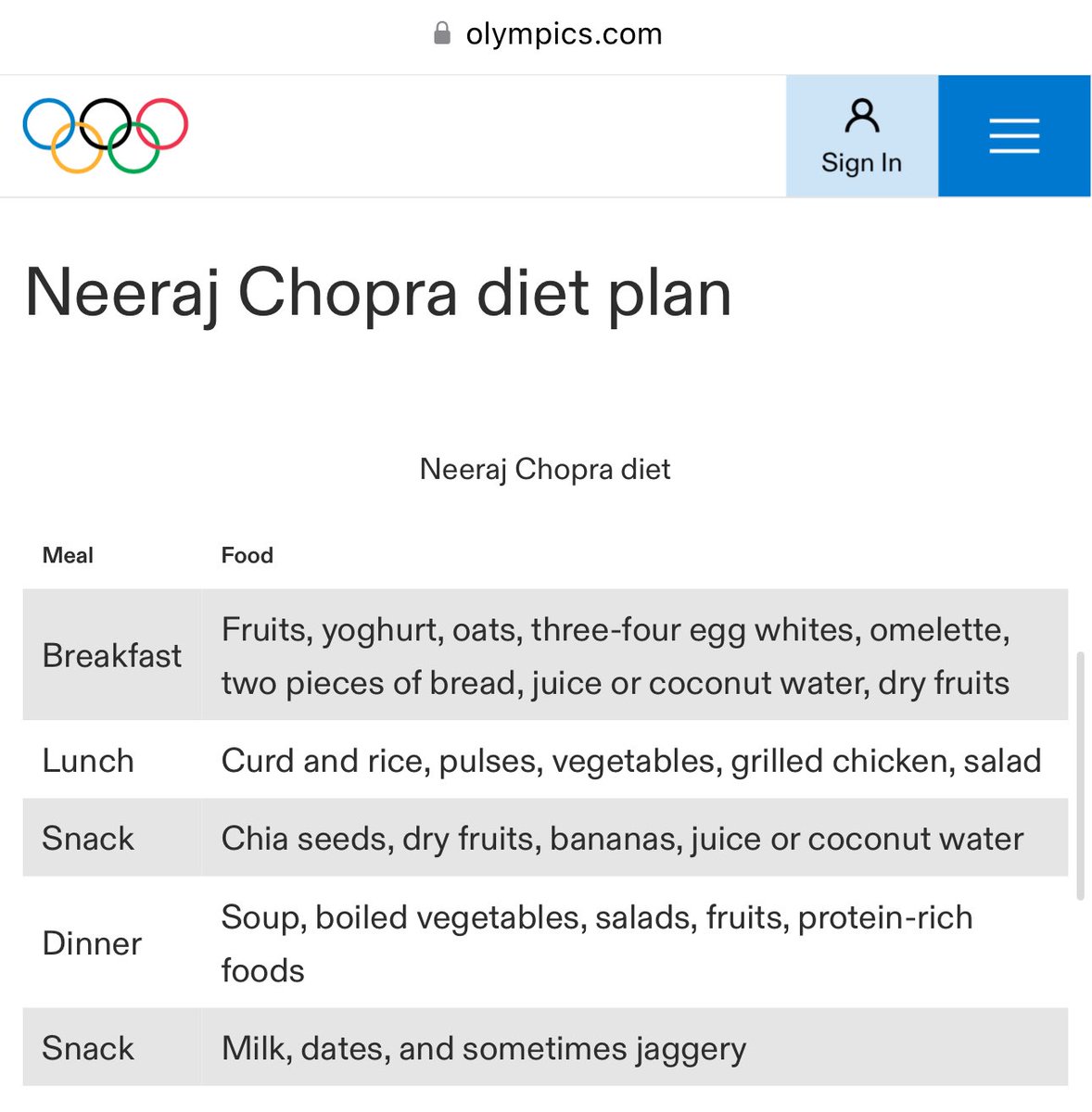Click the Olympic rings logo
Viewport: 1092px width, 1112px height.
(x=106, y=135)
